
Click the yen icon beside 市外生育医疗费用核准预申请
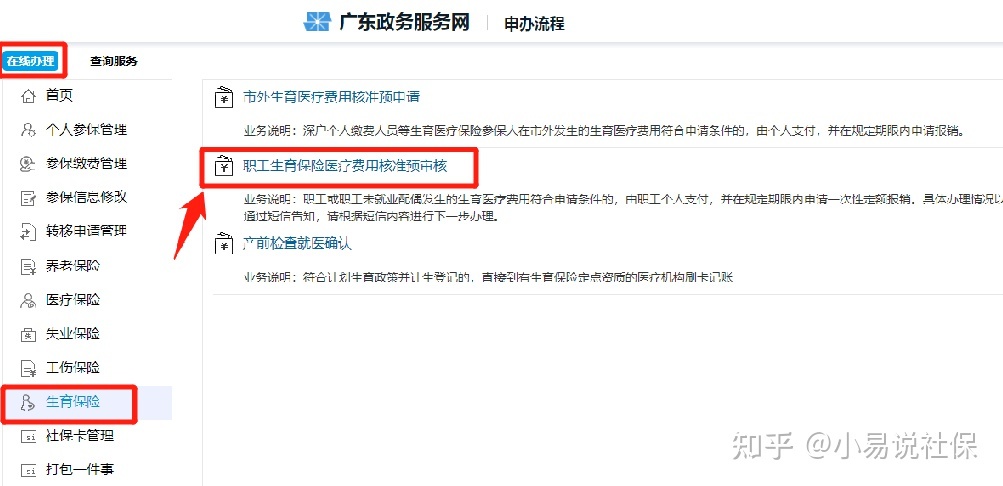click(x=223, y=98)
